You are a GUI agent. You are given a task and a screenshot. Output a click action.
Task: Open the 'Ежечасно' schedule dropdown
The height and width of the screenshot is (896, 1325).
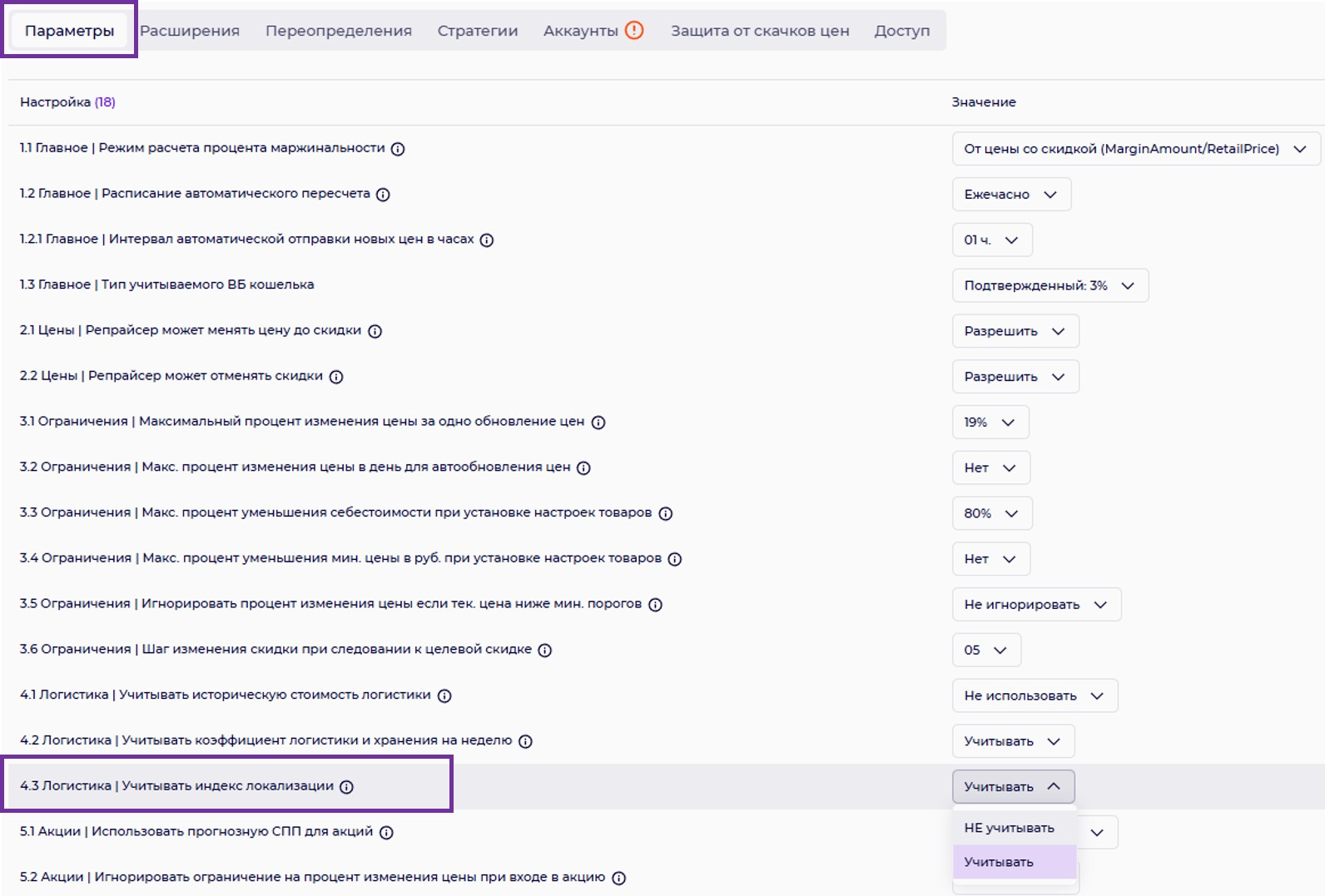pos(1010,195)
